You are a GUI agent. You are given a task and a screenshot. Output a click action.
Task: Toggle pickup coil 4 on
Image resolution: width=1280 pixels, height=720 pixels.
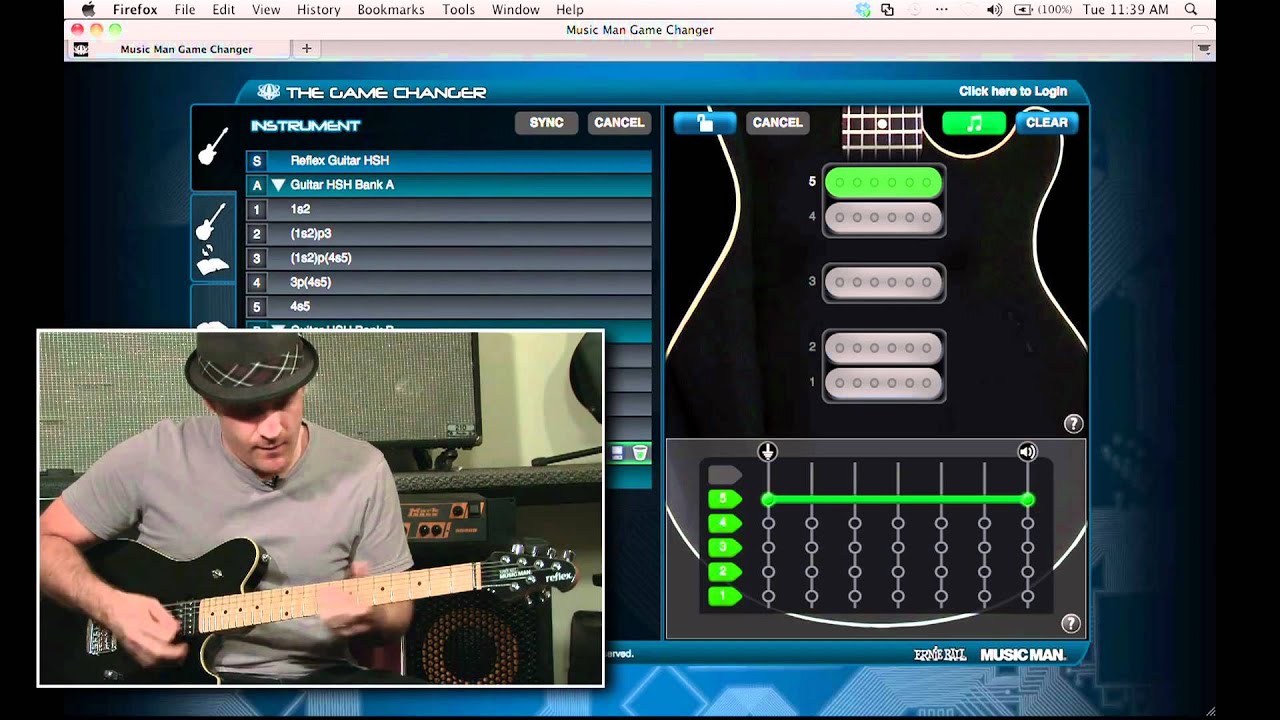[x=884, y=218]
